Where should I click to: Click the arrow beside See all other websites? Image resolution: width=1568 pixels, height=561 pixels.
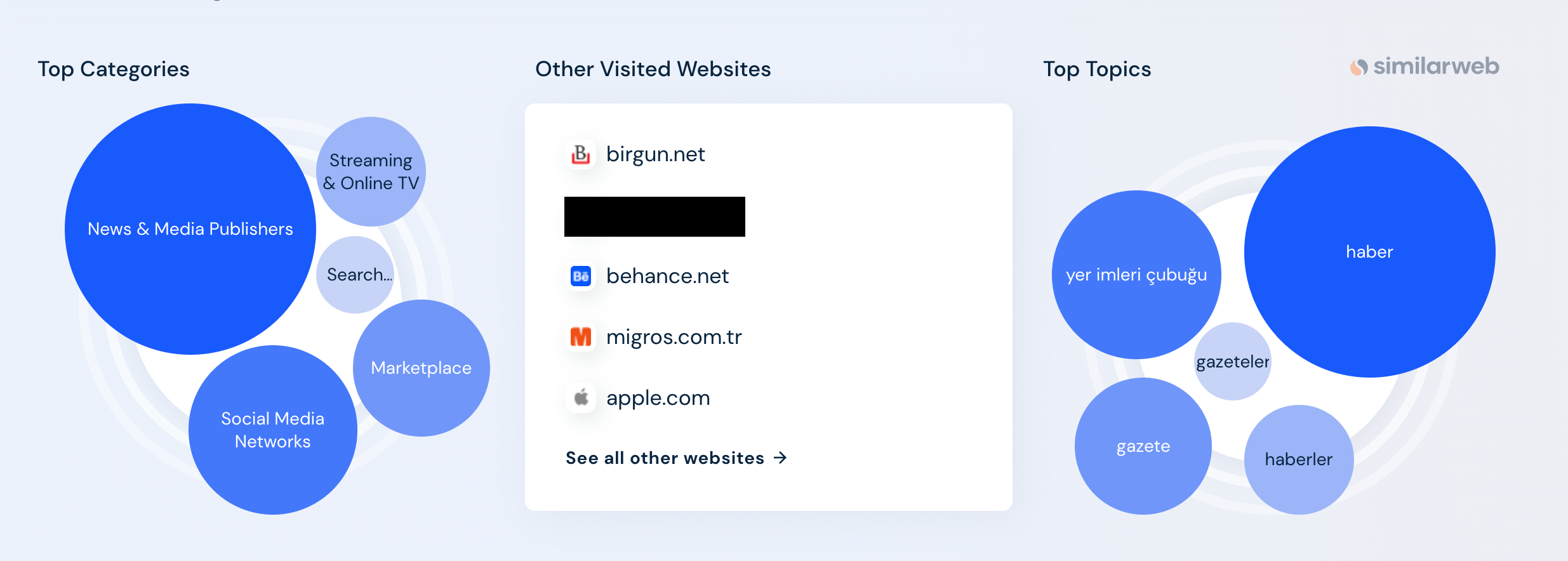(x=781, y=458)
